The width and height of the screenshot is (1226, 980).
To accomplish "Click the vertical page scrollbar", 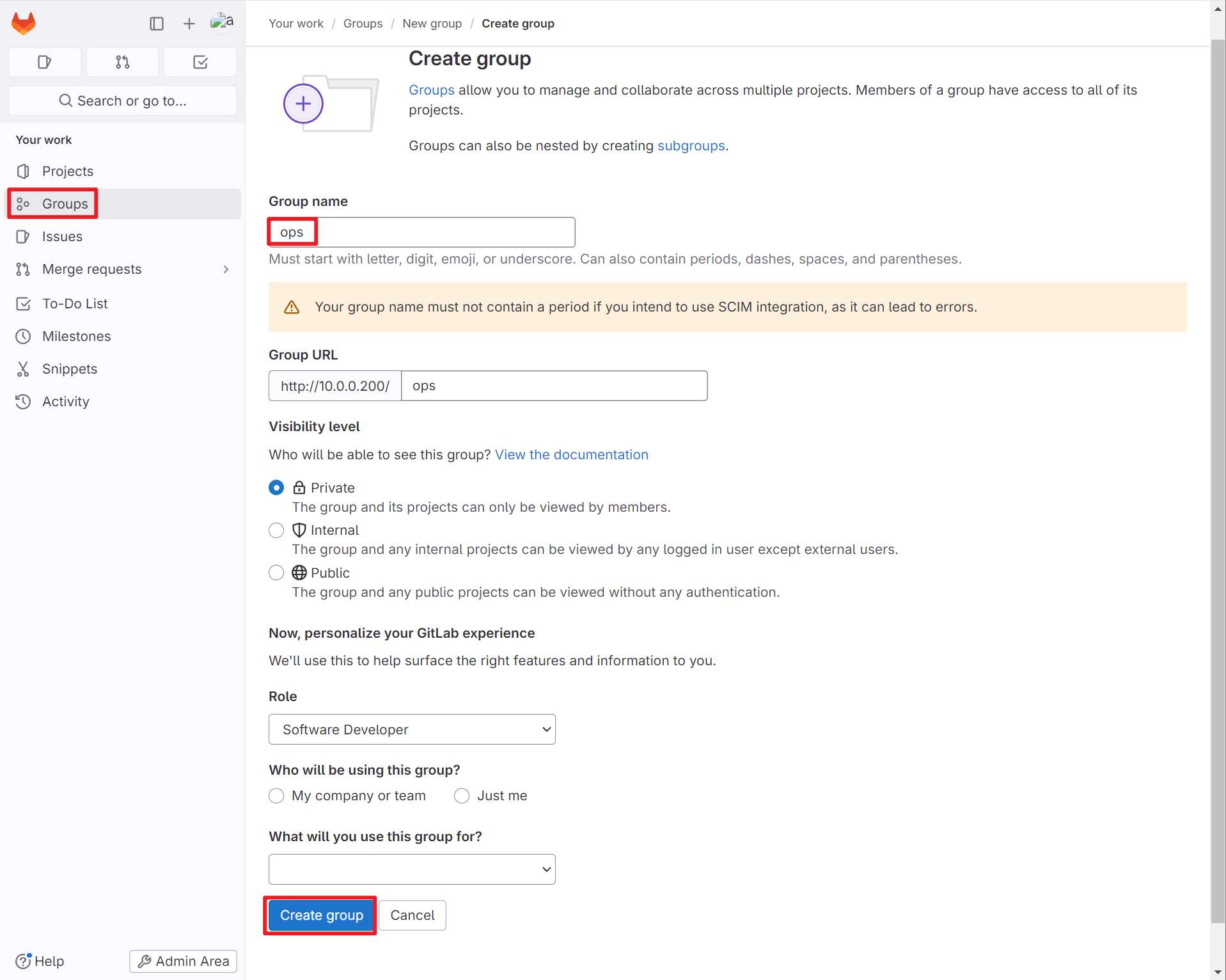I will click(x=1218, y=480).
